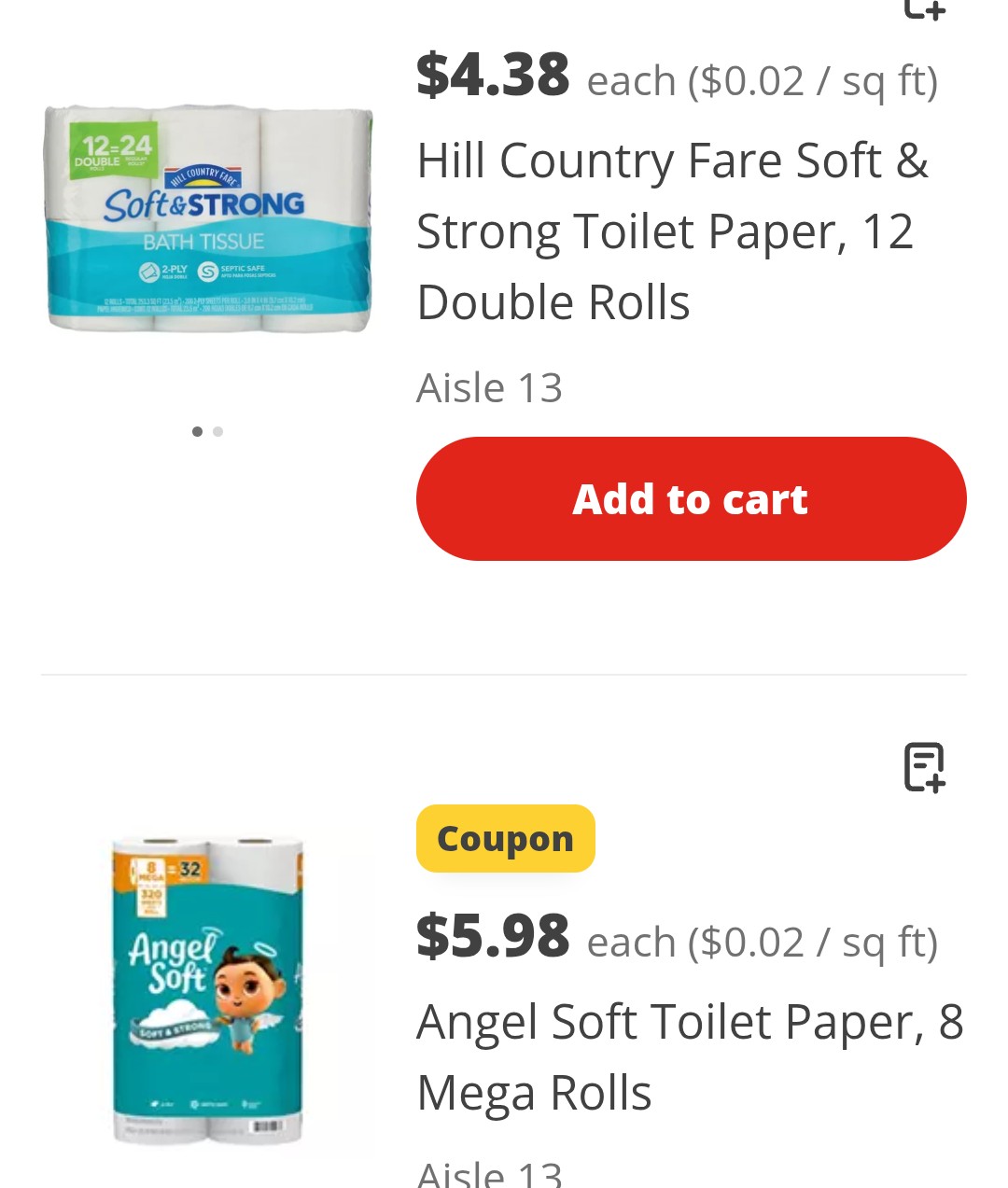Image resolution: width=1008 pixels, height=1188 pixels.
Task: Tap the yellow Coupon badge
Action: [x=505, y=838]
